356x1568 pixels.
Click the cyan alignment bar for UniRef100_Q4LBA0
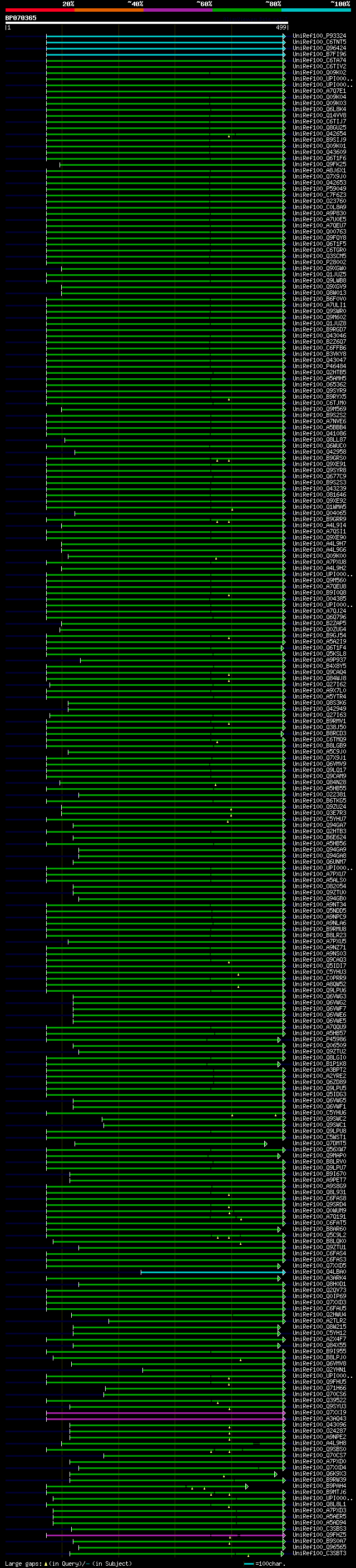tap(213, 1272)
